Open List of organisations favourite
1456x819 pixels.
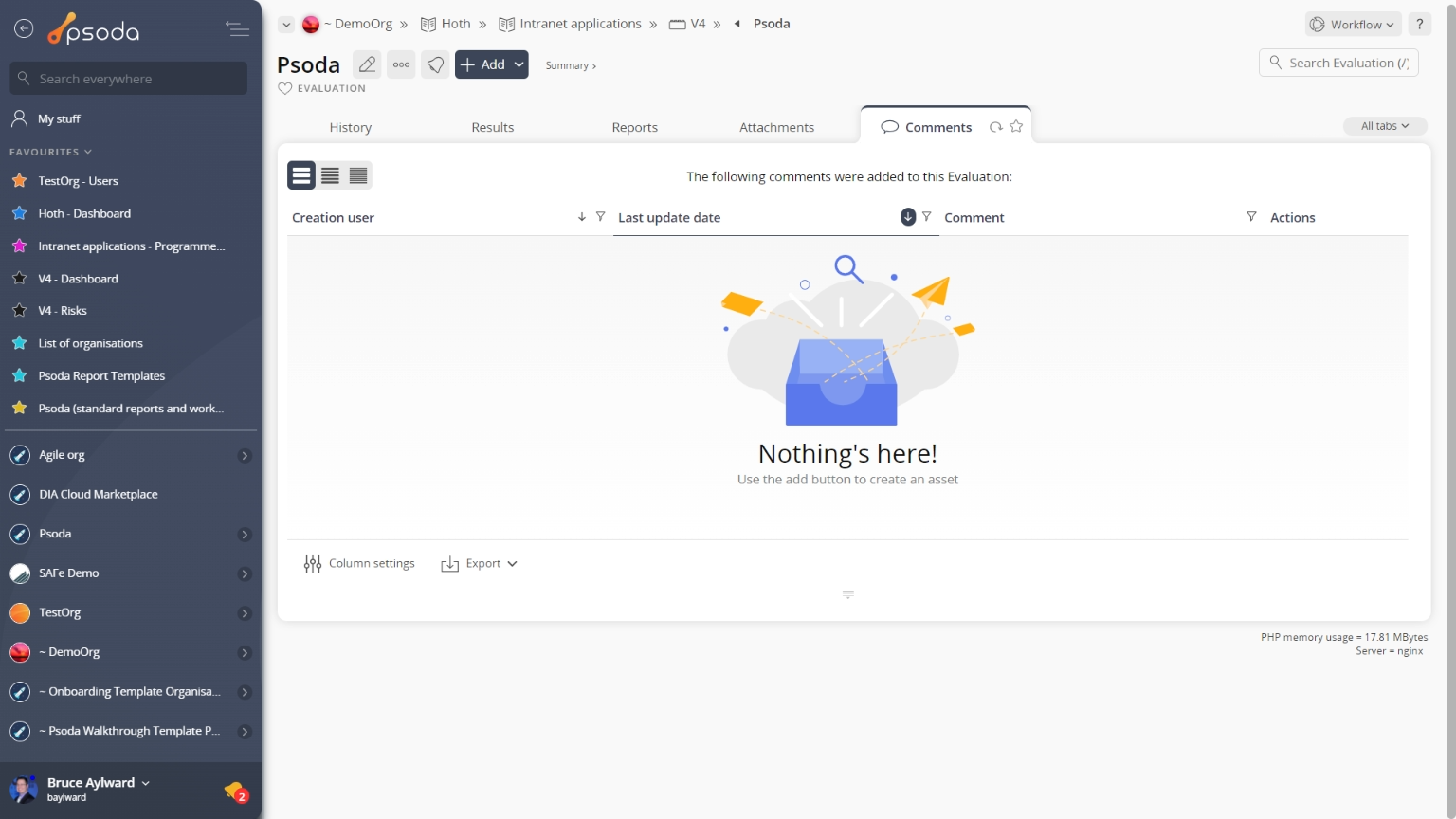(x=90, y=343)
